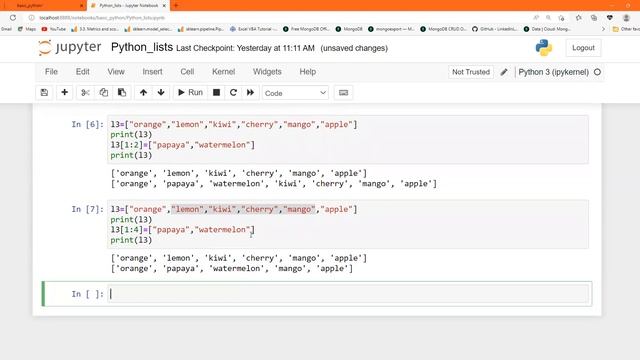Click the zoom magnifier icon in address bar
Image resolution: width=640 pixels, height=360 pixels.
(548, 18)
